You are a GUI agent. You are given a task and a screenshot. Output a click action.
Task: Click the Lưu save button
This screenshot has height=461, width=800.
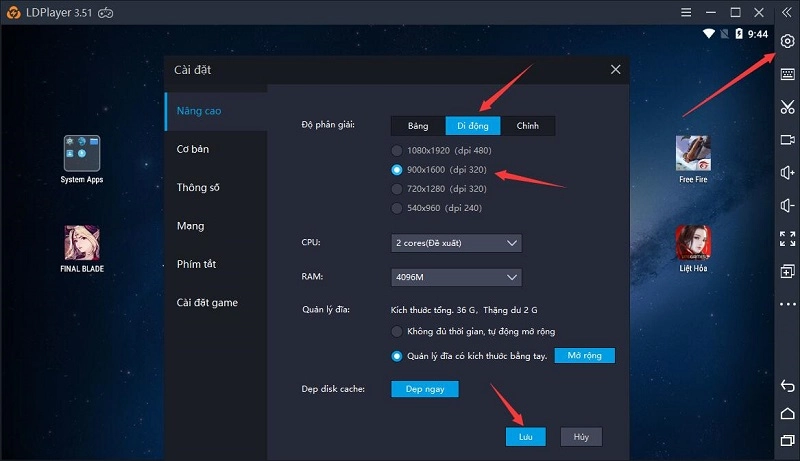pos(526,437)
